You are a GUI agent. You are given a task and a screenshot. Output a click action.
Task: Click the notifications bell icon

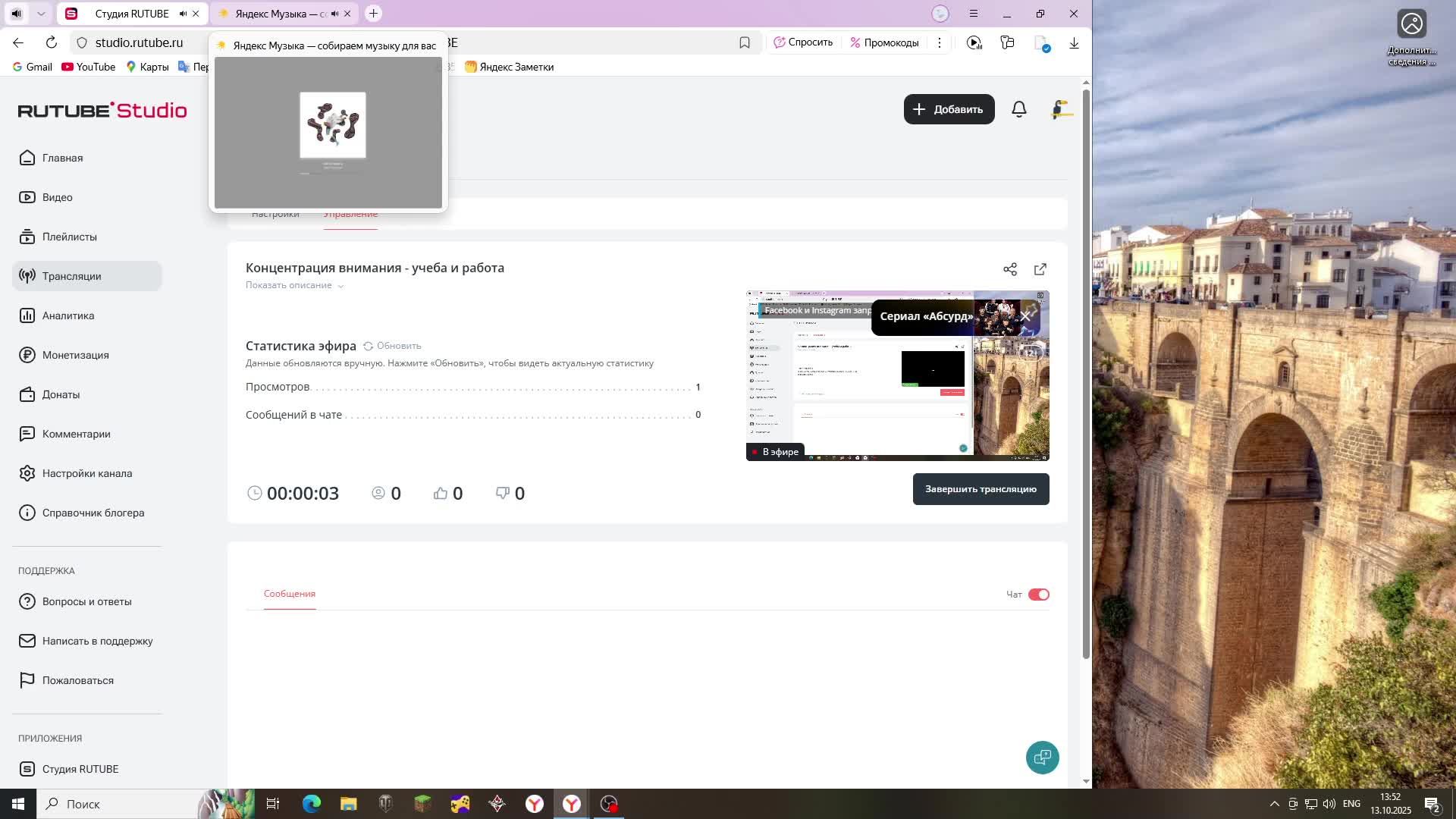[x=1018, y=109]
